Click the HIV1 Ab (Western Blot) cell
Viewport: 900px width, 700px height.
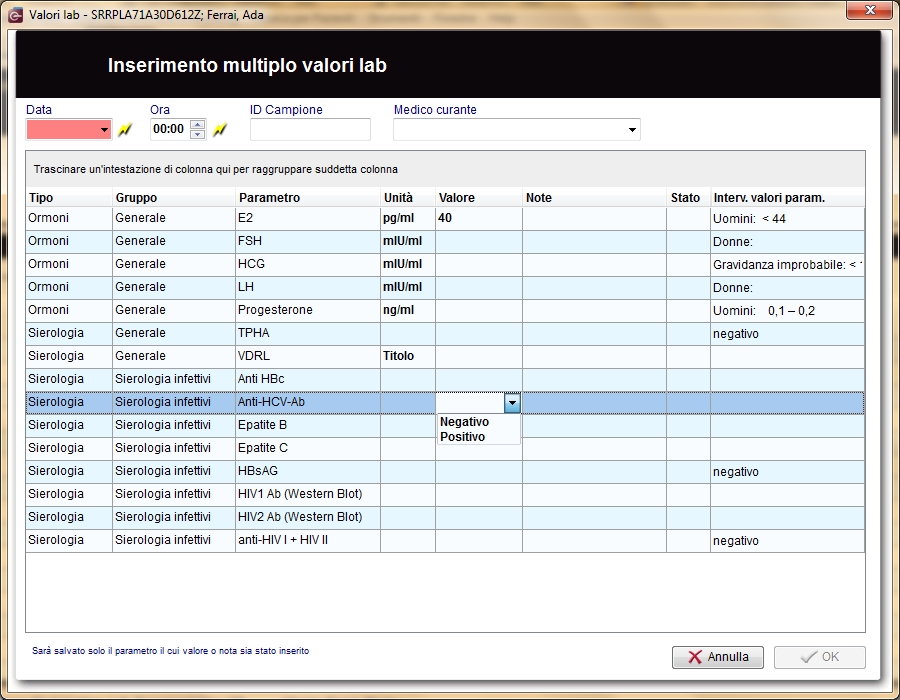coord(308,494)
